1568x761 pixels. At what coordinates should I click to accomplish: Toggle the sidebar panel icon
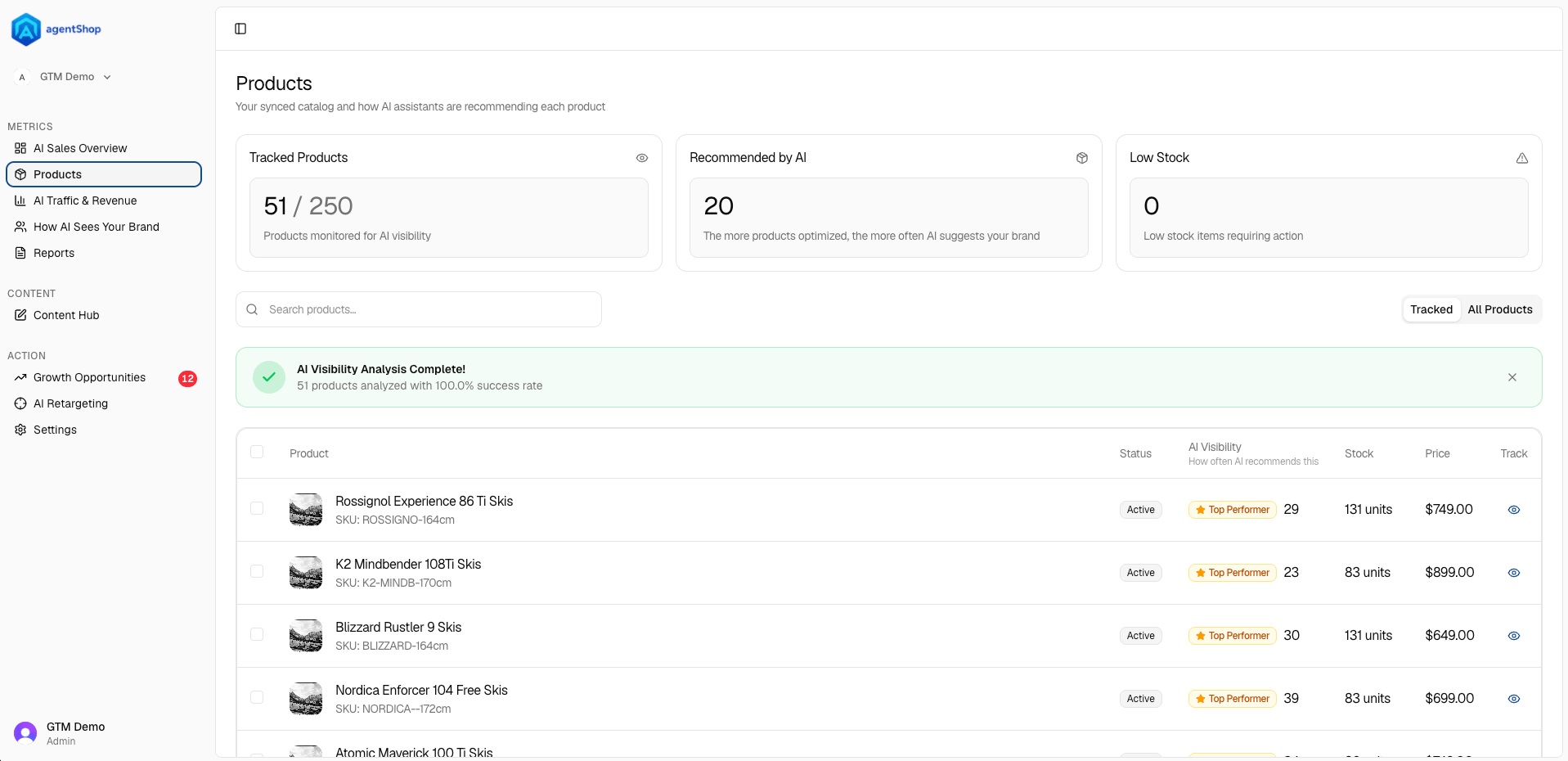(x=240, y=29)
